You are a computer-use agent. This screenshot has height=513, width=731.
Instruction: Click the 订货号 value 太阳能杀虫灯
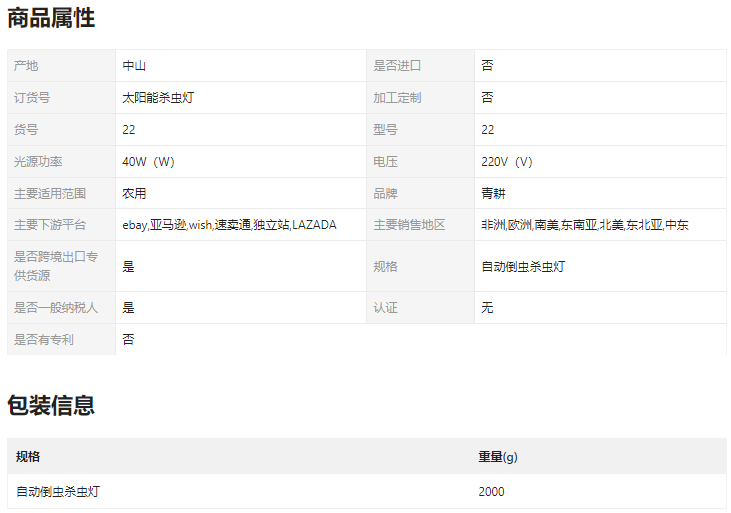[x=159, y=98]
